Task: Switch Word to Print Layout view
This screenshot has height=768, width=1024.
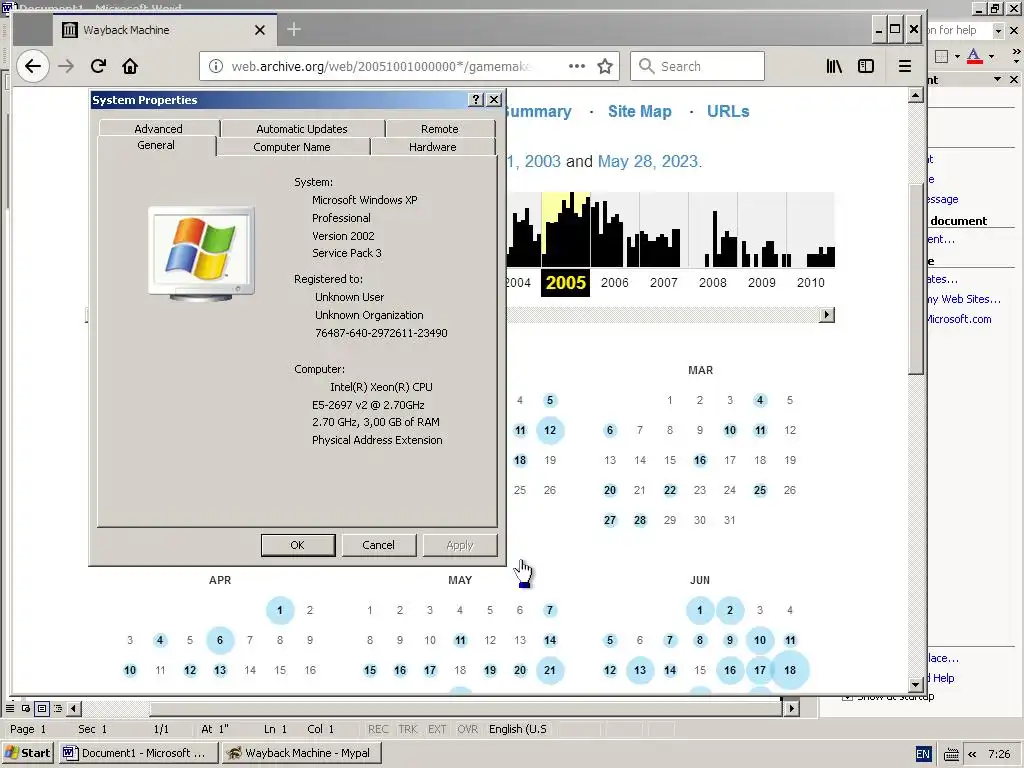Action: click(x=42, y=708)
